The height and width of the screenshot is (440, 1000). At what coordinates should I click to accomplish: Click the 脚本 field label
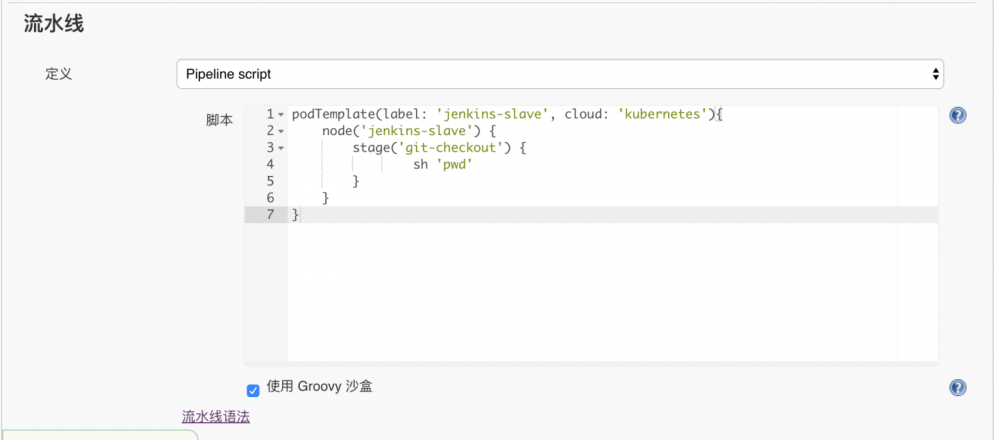point(219,120)
